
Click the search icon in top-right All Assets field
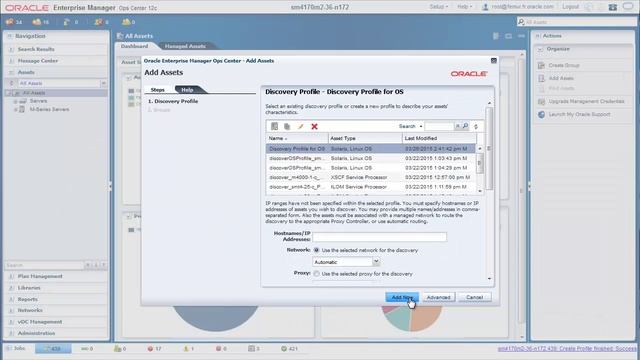click(x=521, y=22)
